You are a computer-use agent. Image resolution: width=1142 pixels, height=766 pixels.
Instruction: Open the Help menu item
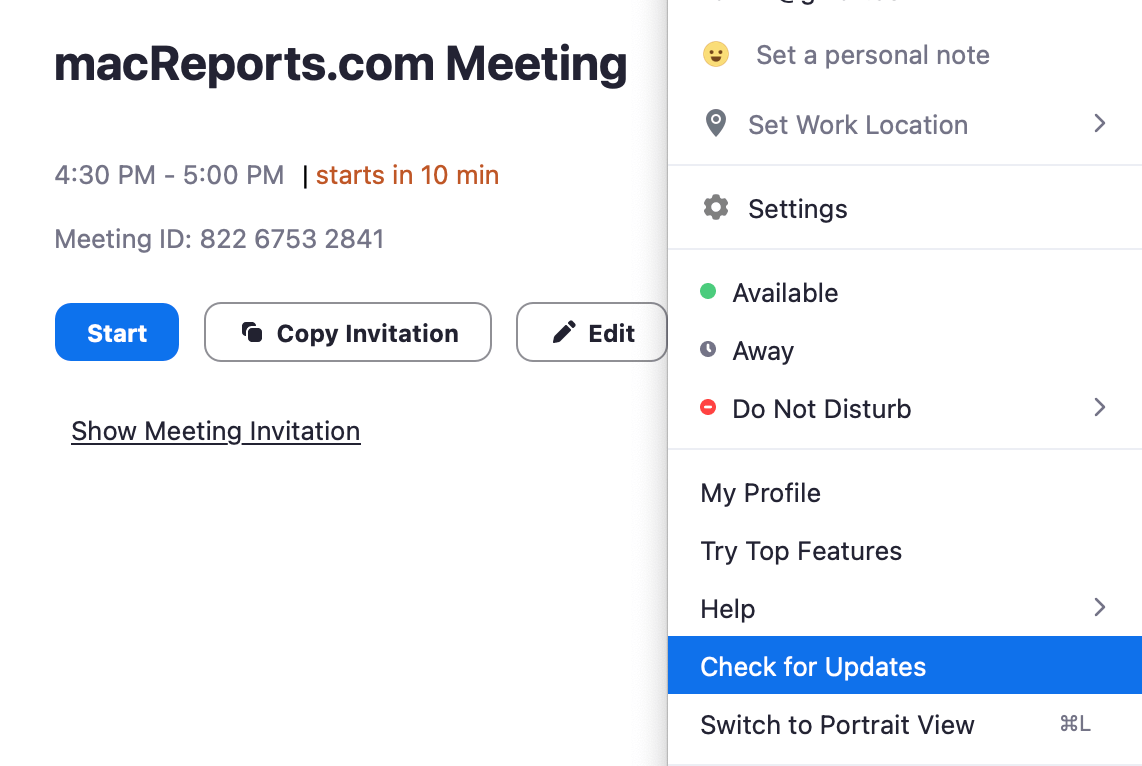(x=905, y=608)
